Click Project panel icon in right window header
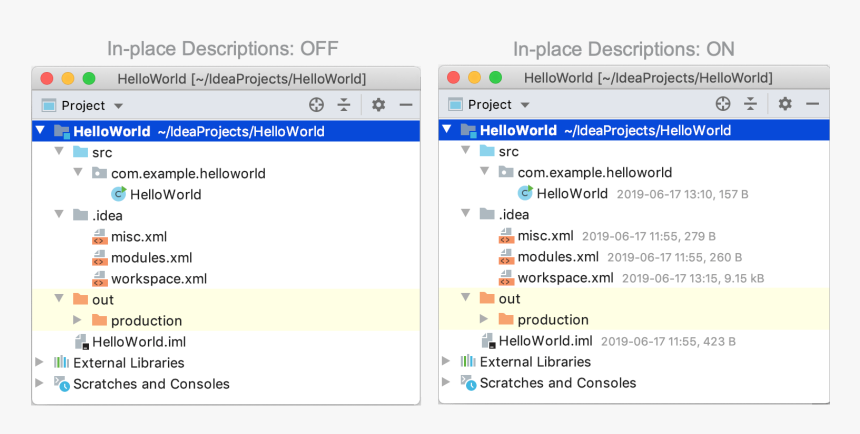Image resolution: width=860 pixels, height=434 pixels. pos(455,104)
